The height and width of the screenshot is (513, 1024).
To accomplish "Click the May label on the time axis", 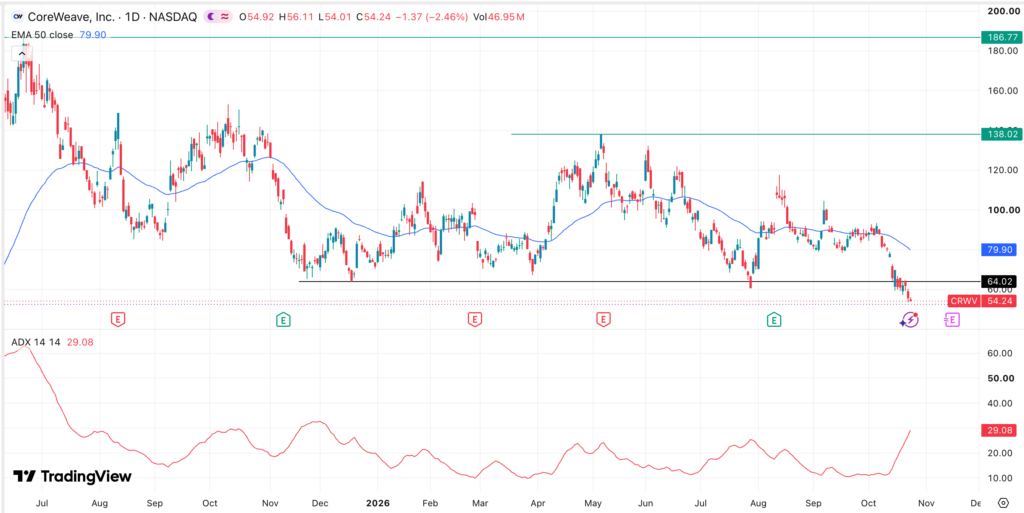I will [592, 503].
